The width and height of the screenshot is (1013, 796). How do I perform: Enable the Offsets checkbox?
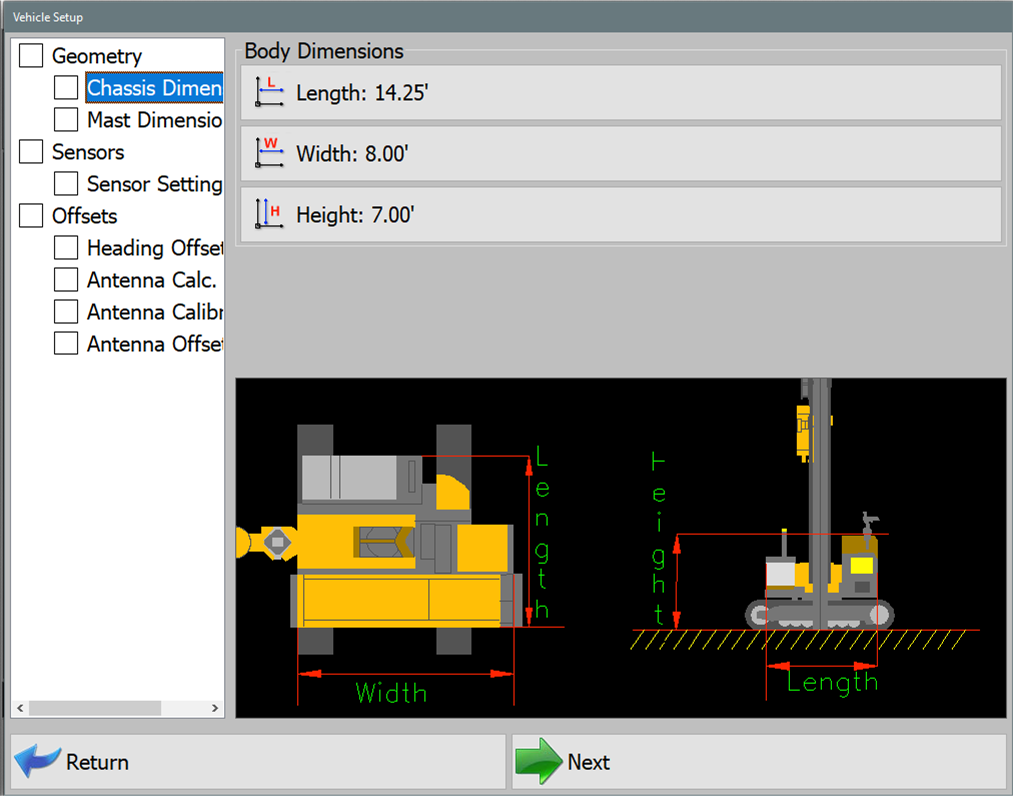tap(29, 216)
